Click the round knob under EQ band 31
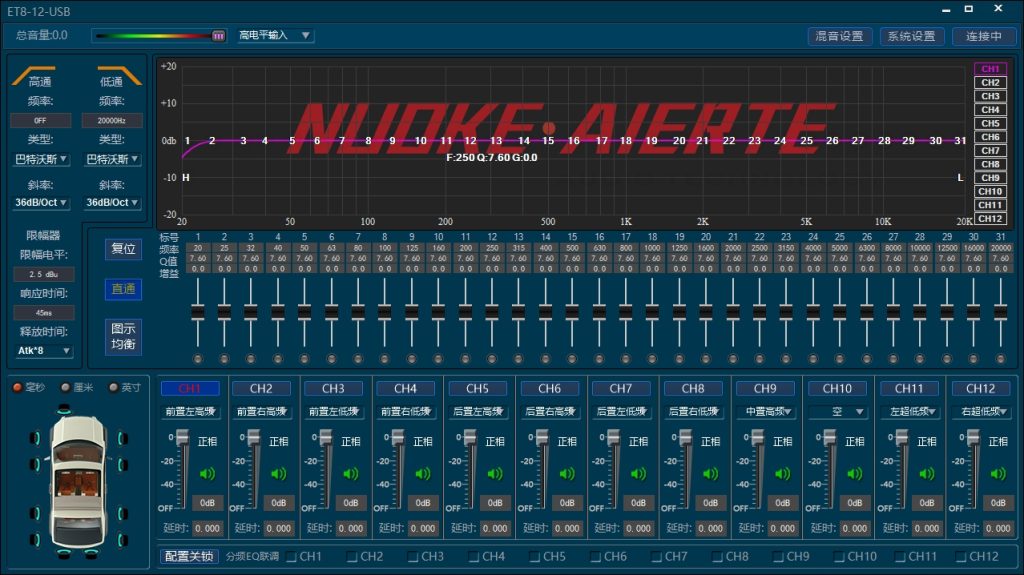 (x=1000, y=359)
